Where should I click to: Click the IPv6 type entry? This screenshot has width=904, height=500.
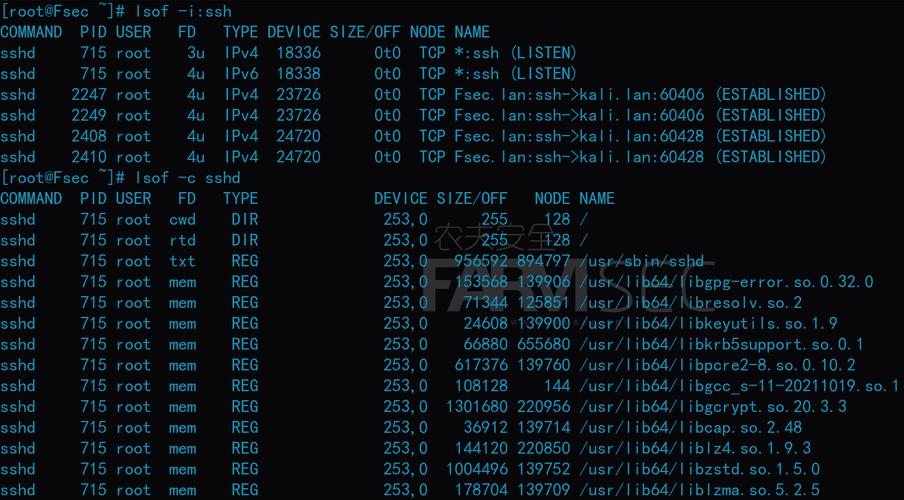pyautogui.click(x=241, y=74)
